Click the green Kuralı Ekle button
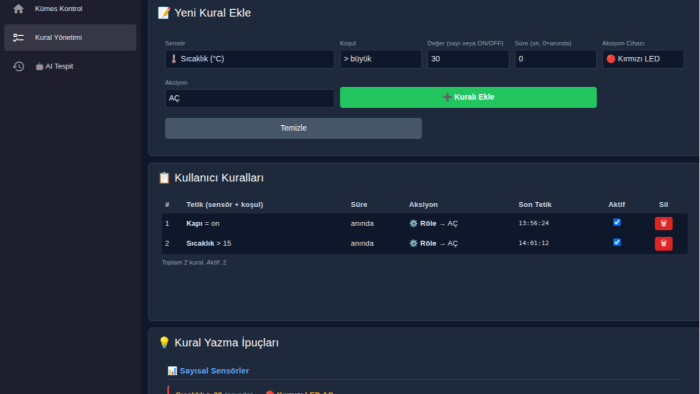 468,97
